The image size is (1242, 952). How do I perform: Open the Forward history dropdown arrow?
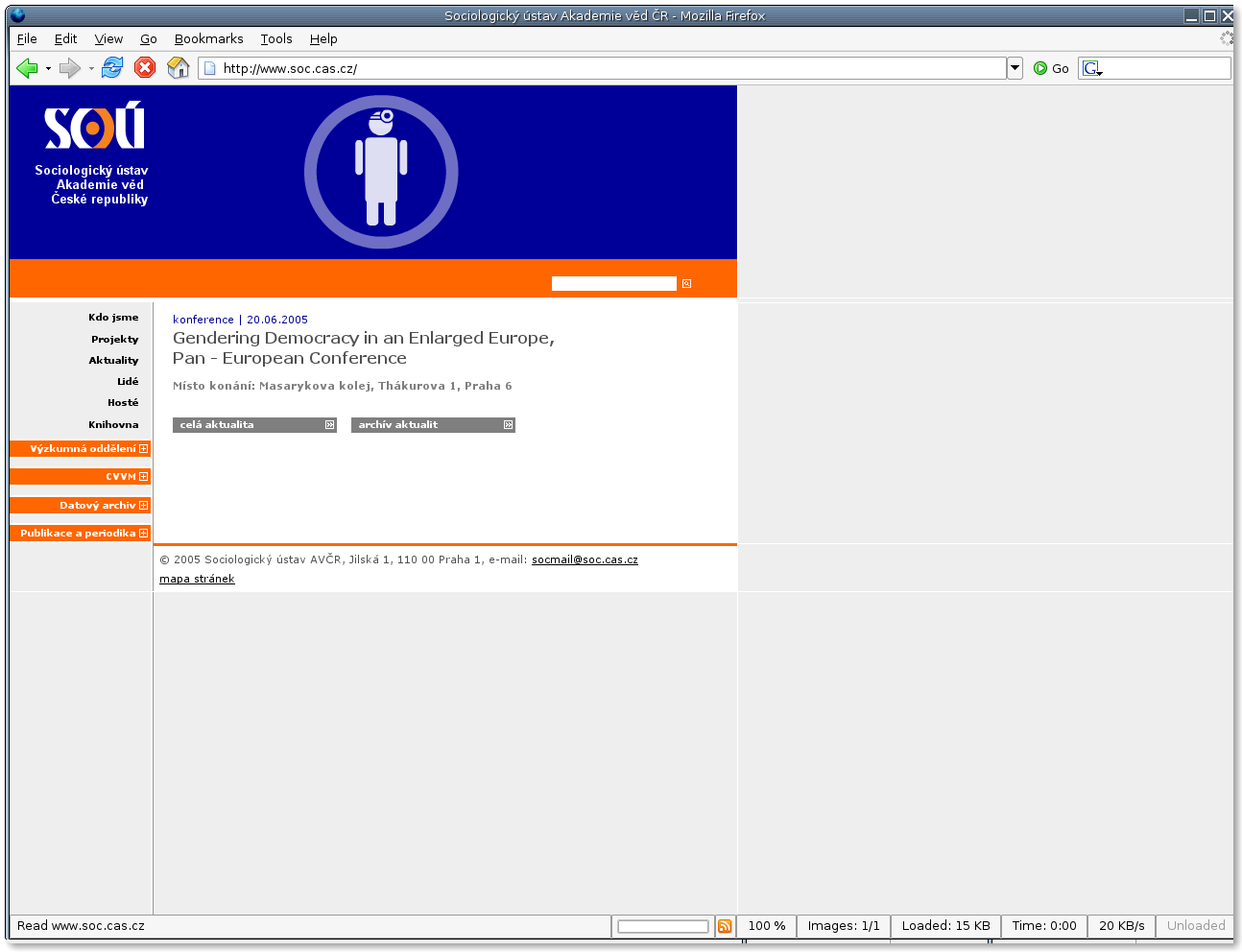click(91, 69)
